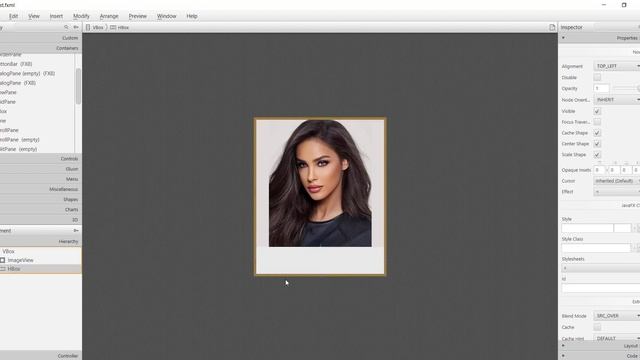
Task: Uncheck the Visible checkbox
Action: (597, 111)
